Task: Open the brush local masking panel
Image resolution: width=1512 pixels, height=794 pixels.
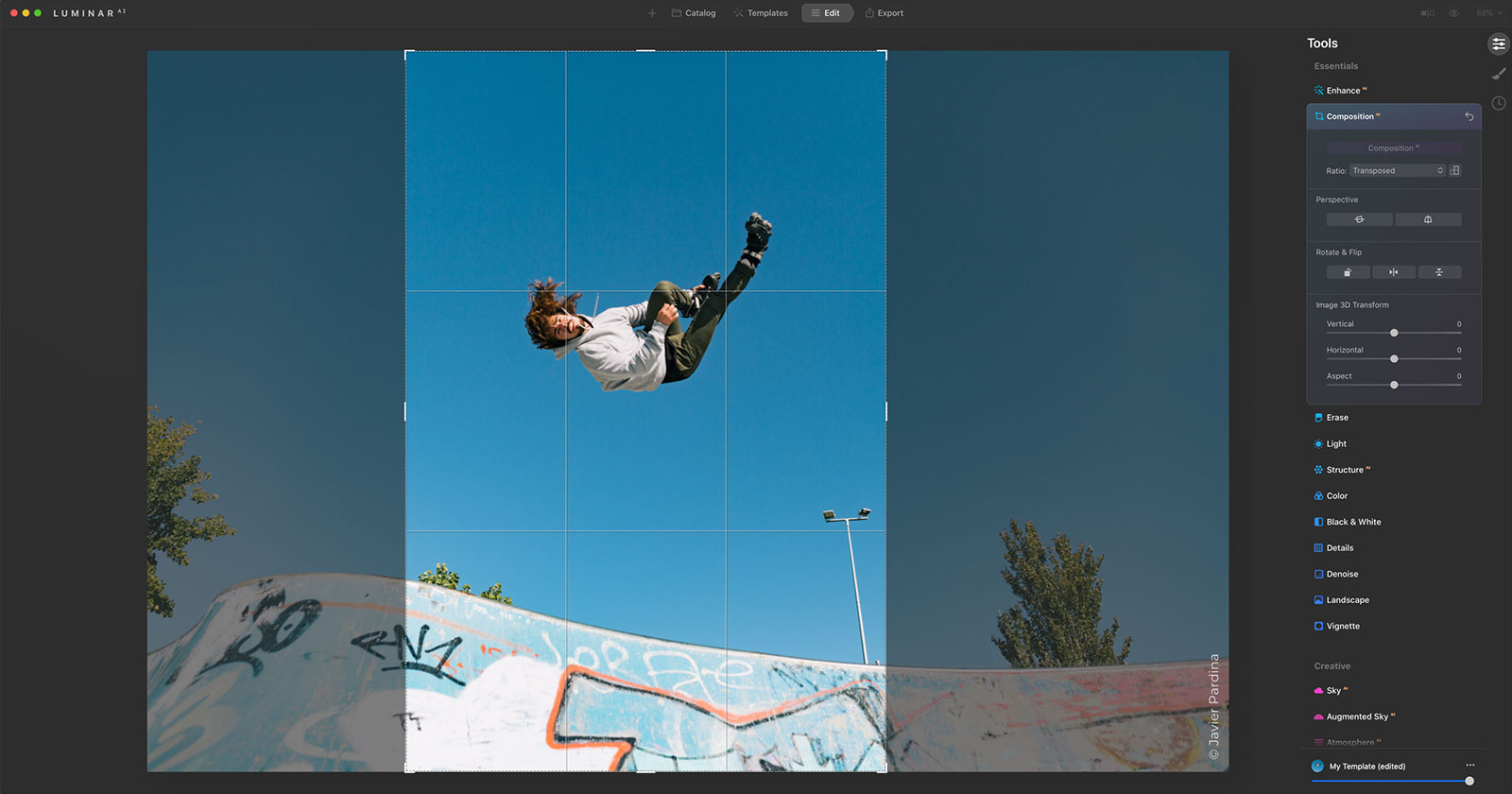Action: click(x=1499, y=74)
